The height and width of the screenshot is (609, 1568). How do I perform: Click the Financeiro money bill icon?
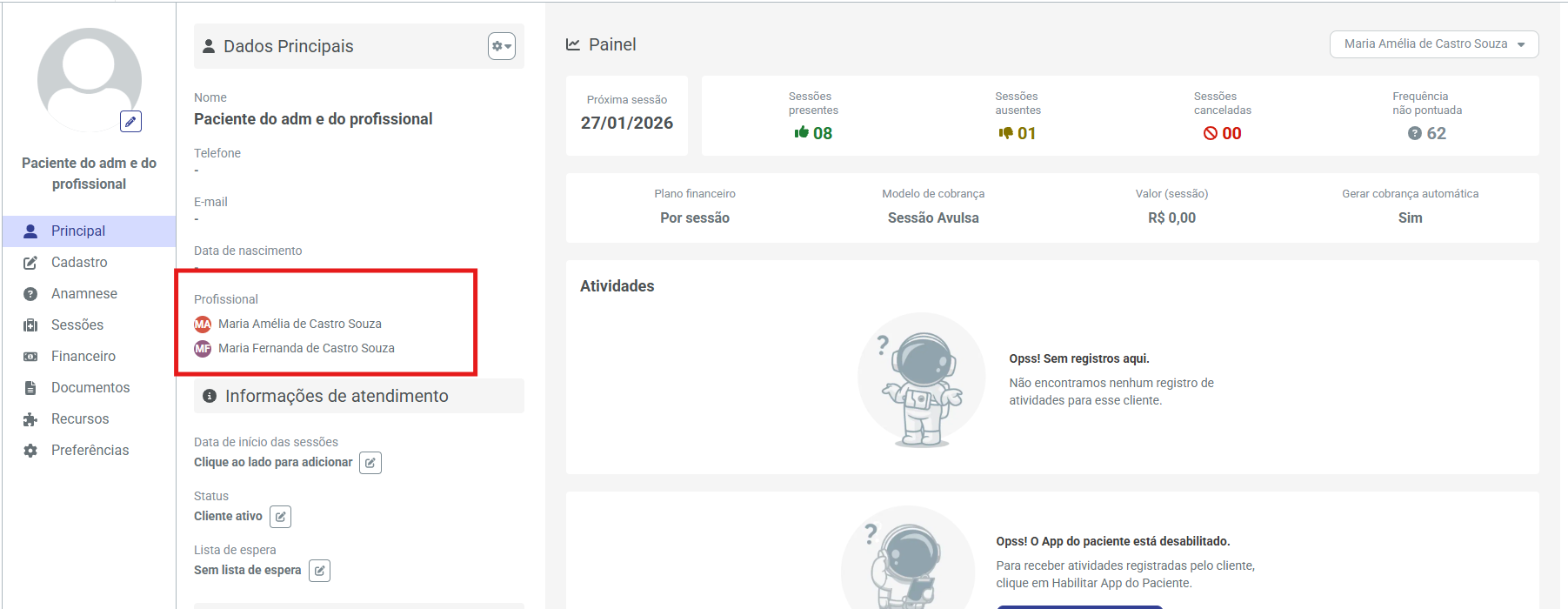pos(30,357)
